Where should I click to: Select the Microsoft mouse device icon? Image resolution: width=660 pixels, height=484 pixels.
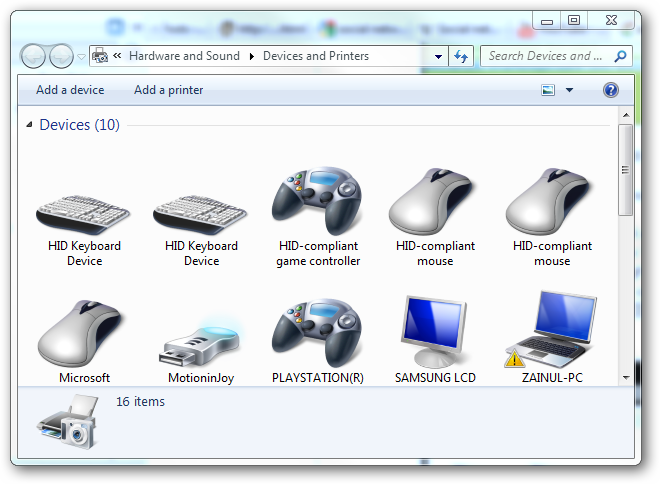[x=81, y=333]
